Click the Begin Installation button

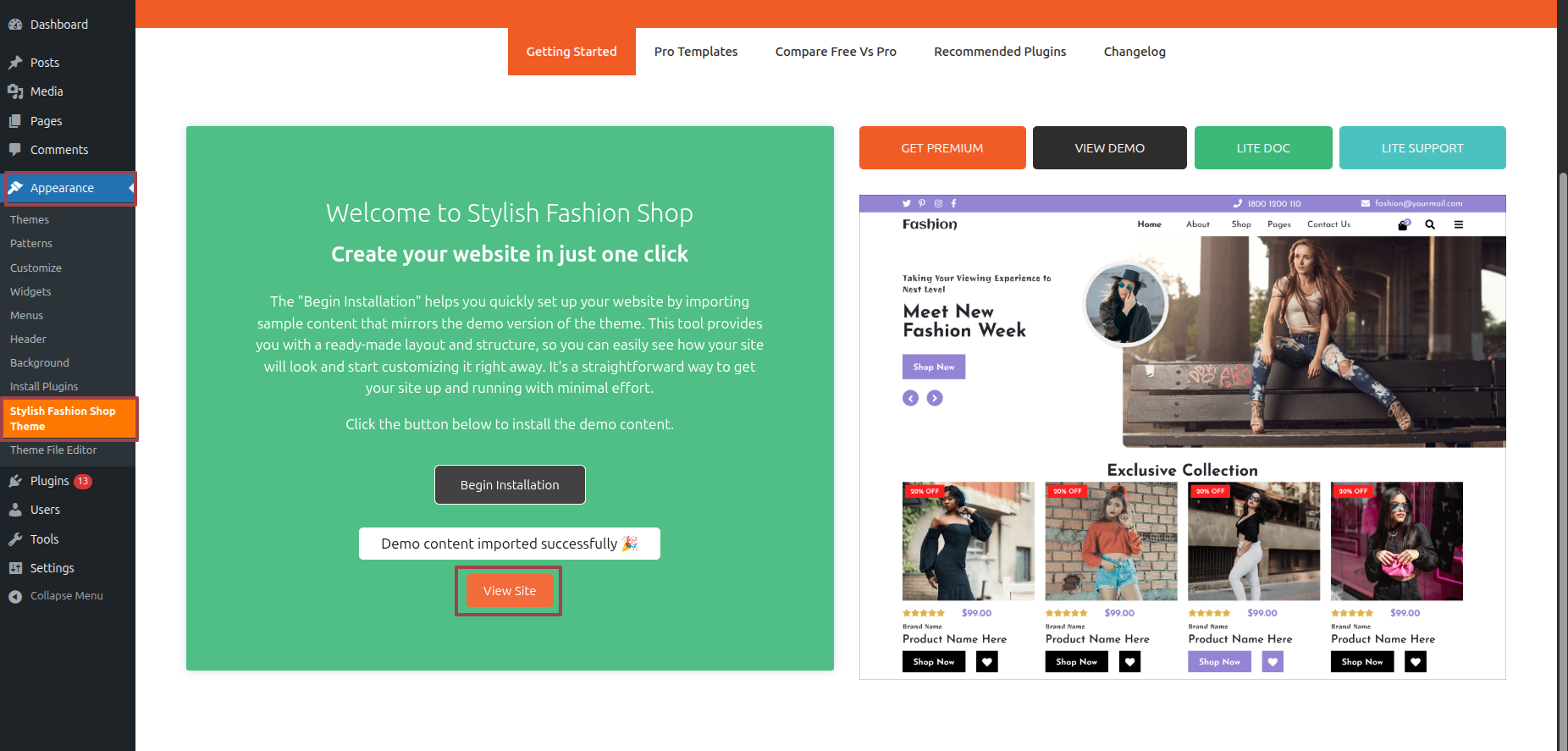pos(510,485)
